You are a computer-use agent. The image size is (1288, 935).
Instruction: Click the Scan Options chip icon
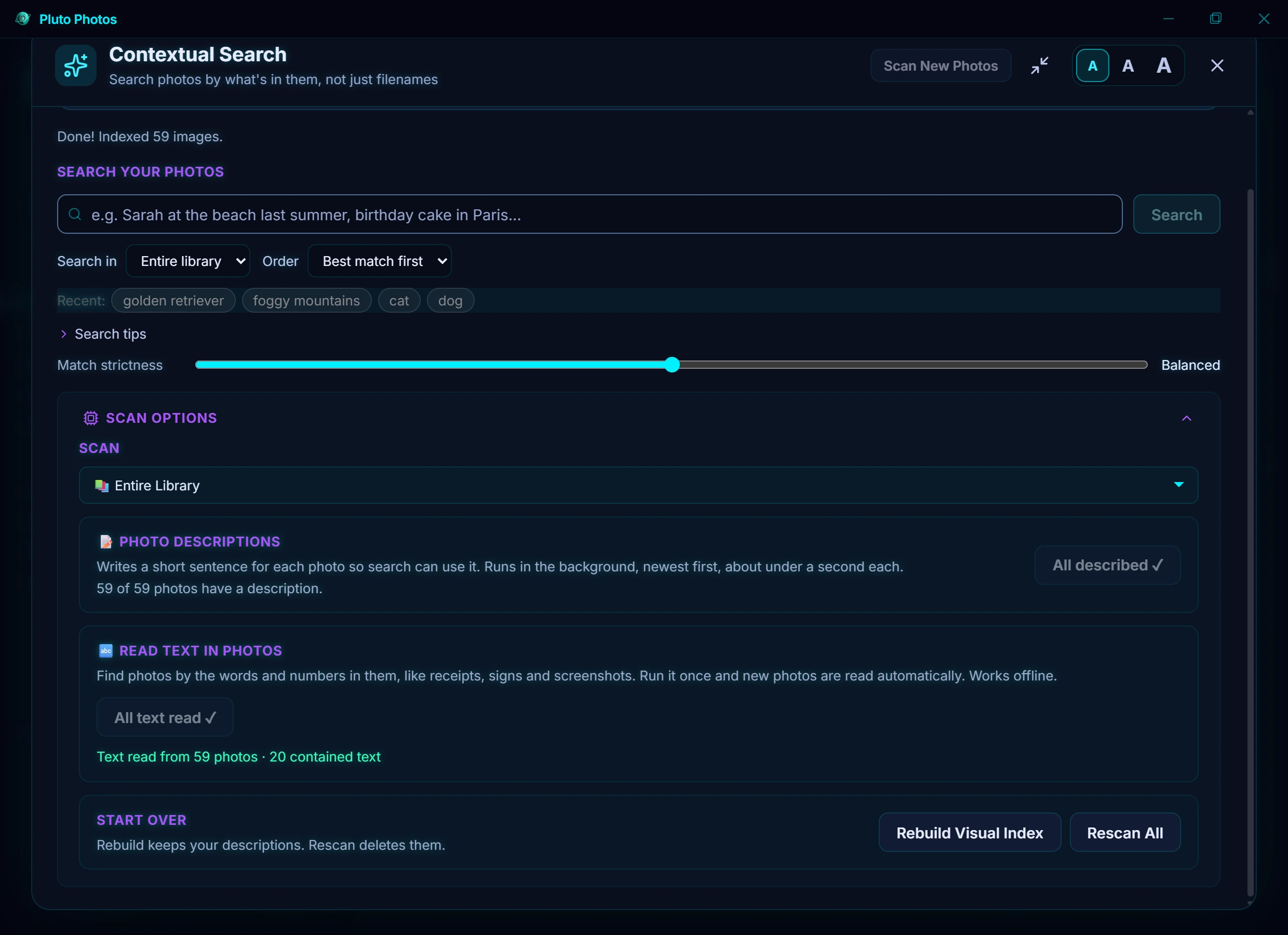coord(91,418)
